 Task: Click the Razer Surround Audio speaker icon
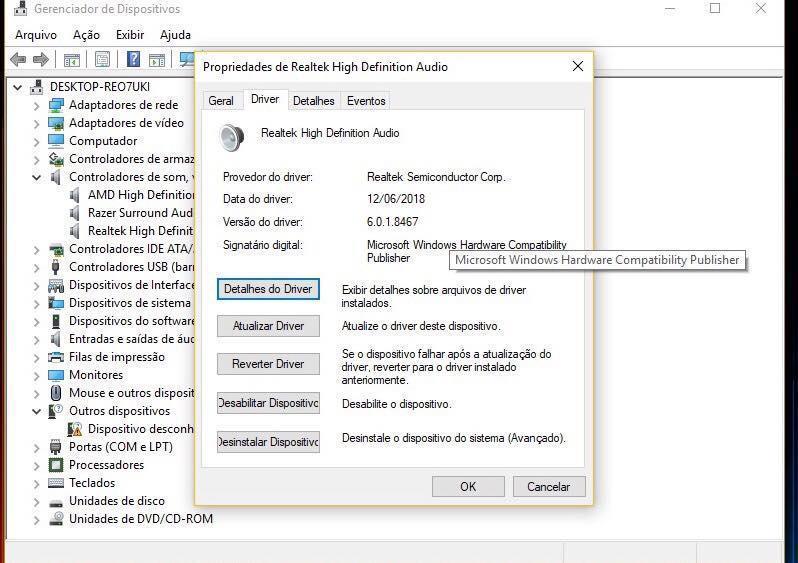[75, 213]
